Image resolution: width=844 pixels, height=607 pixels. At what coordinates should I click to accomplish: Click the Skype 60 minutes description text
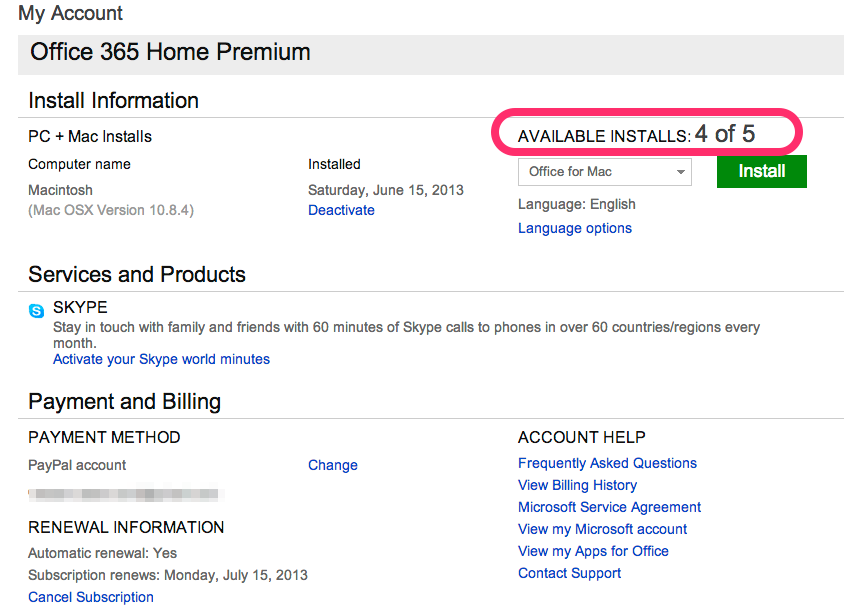coord(406,335)
